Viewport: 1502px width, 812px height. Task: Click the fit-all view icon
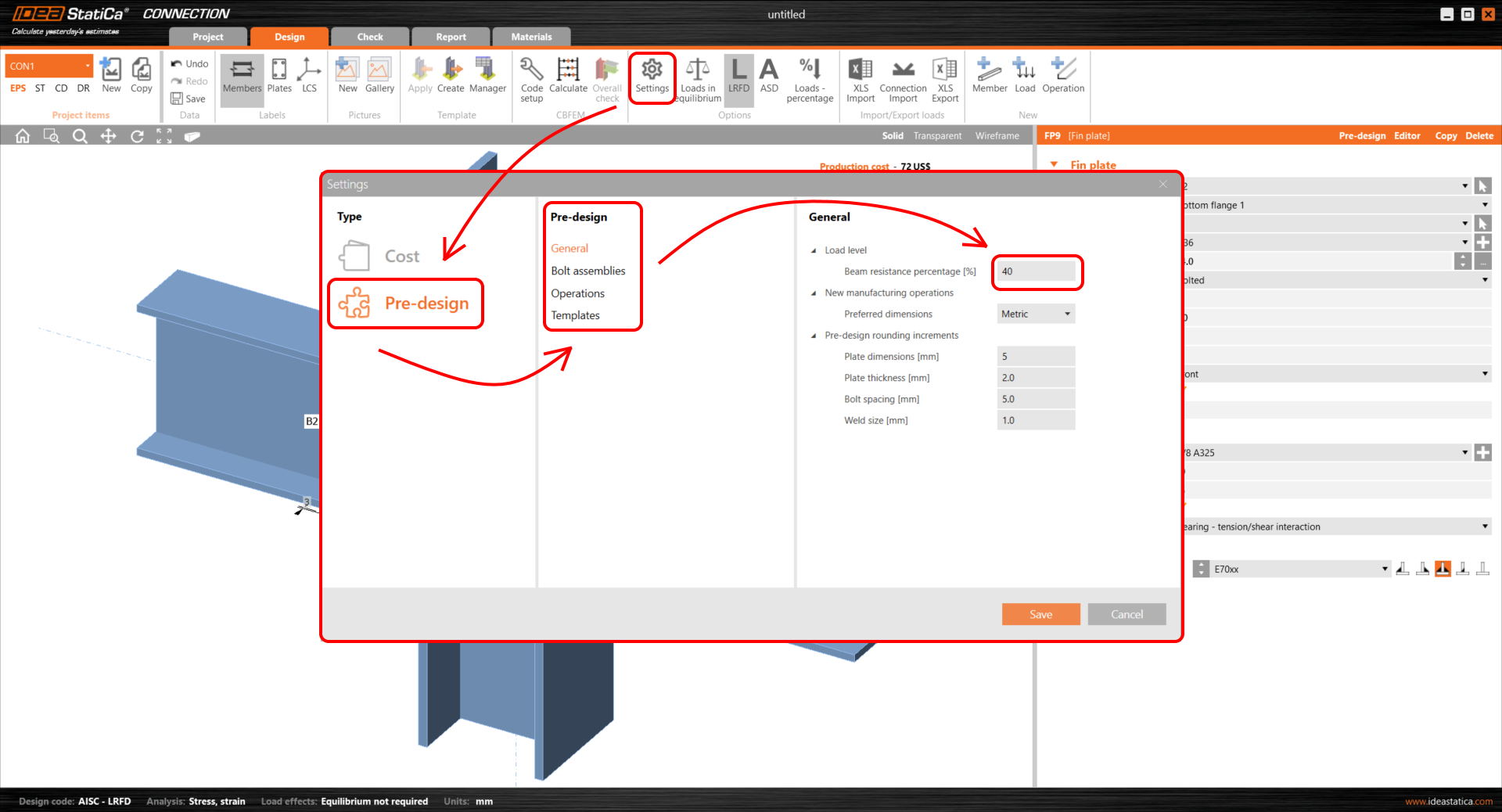coord(164,136)
